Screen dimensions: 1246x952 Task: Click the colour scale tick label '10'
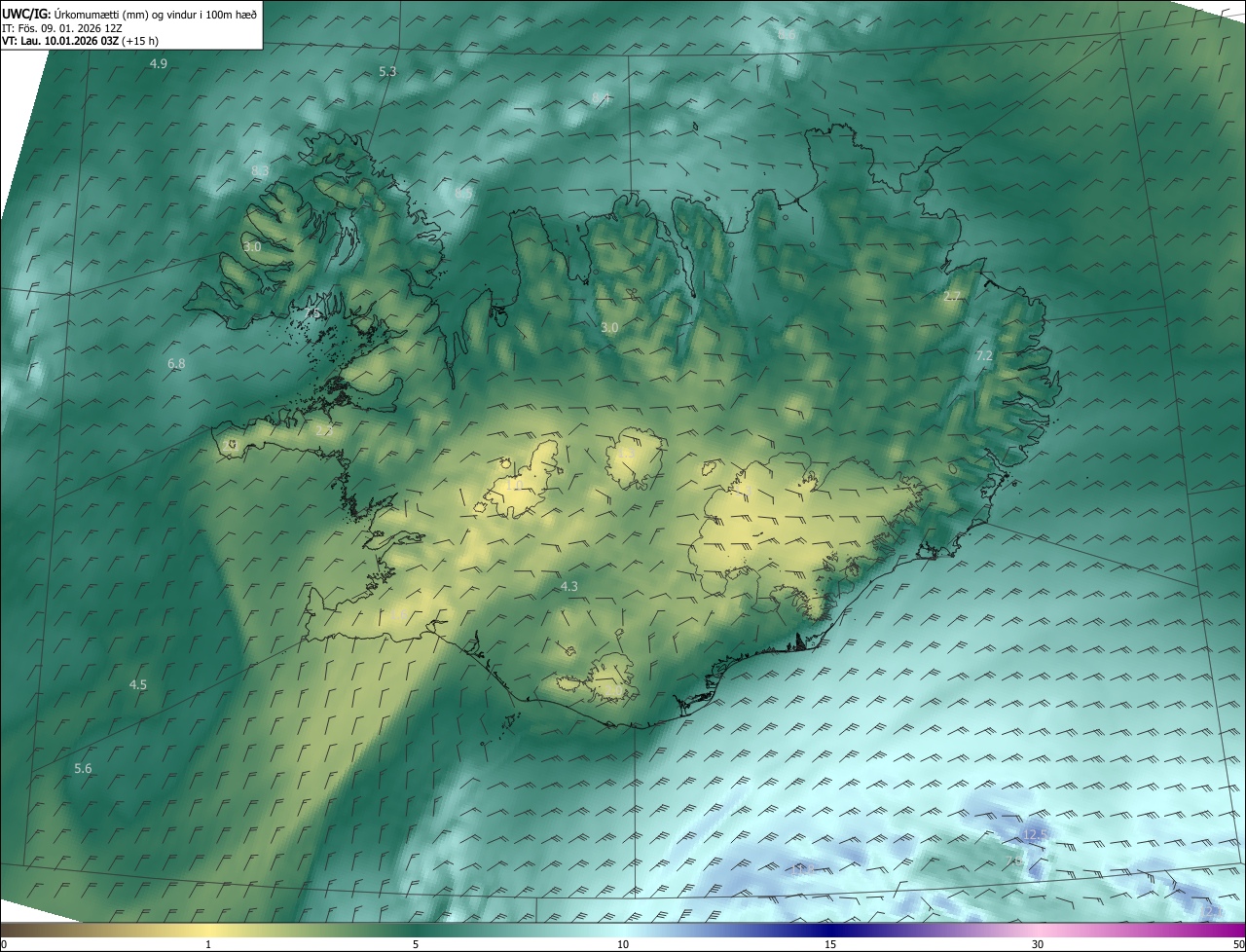tap(623, 945)
